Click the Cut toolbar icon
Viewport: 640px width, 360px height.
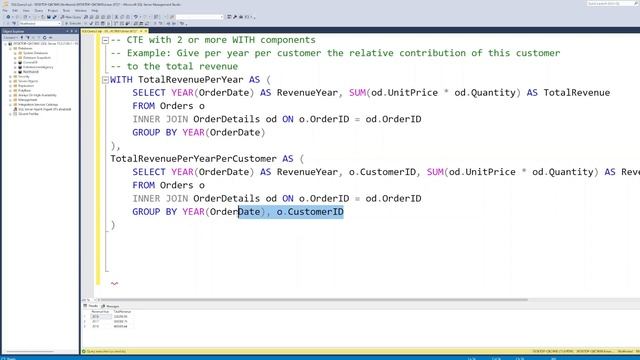(x=117, y=17)
